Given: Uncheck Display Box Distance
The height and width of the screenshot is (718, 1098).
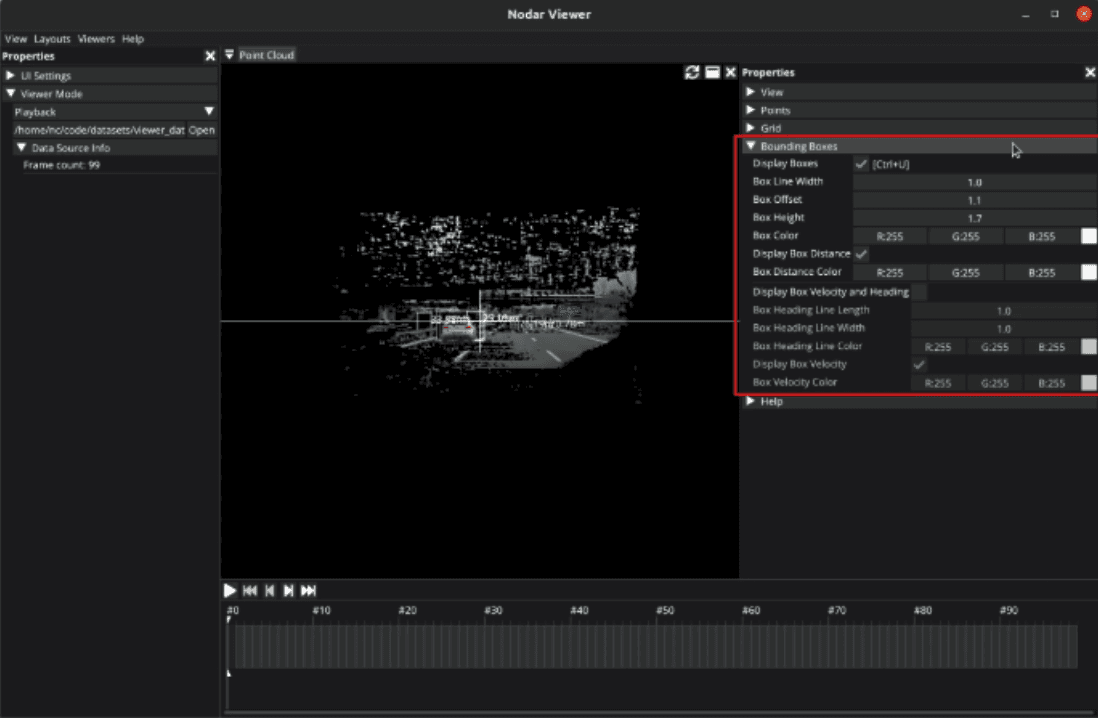Looking at the screenshot, I should coord(861,254).
